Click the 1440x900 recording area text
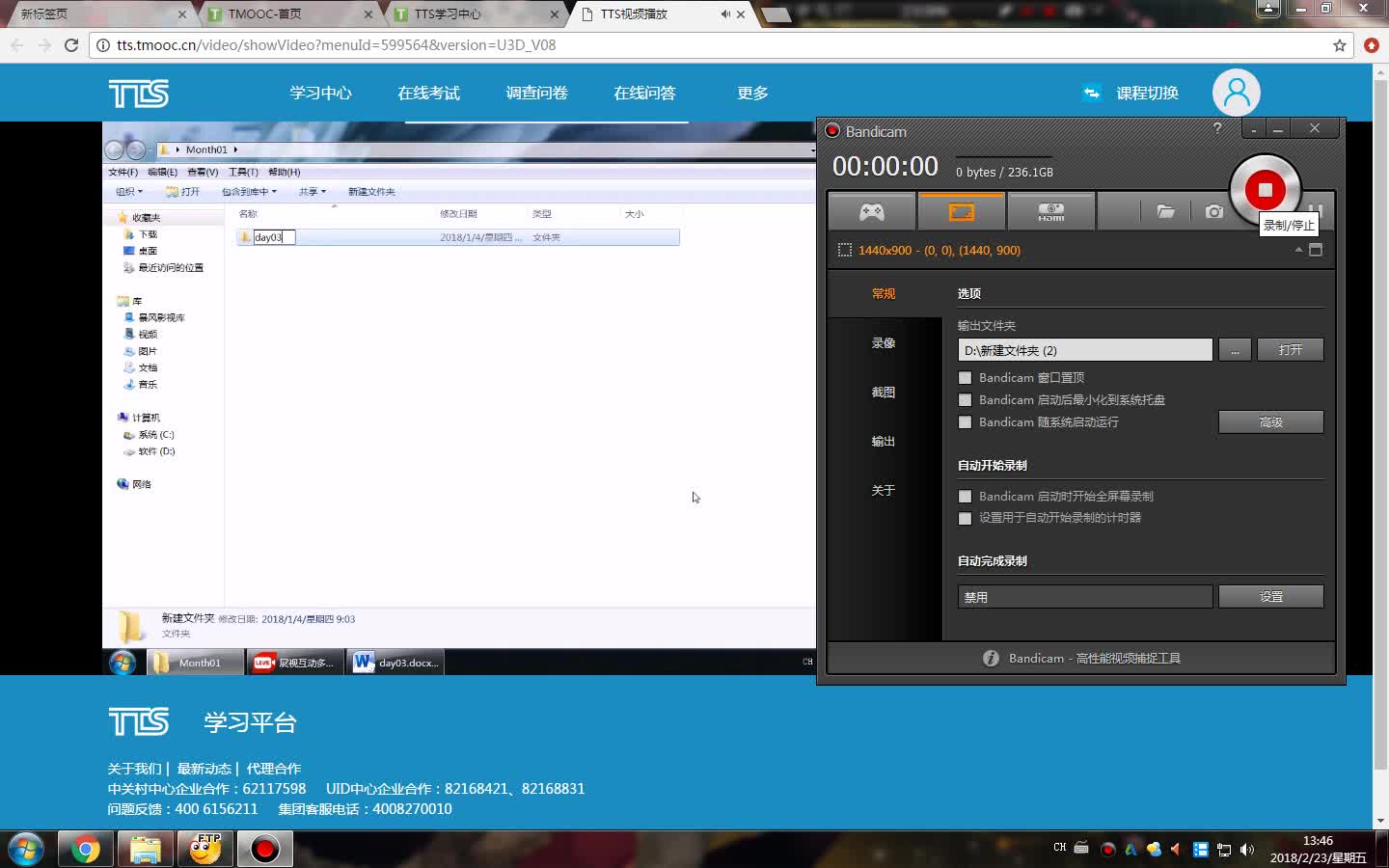 click(x=940, y=250)
